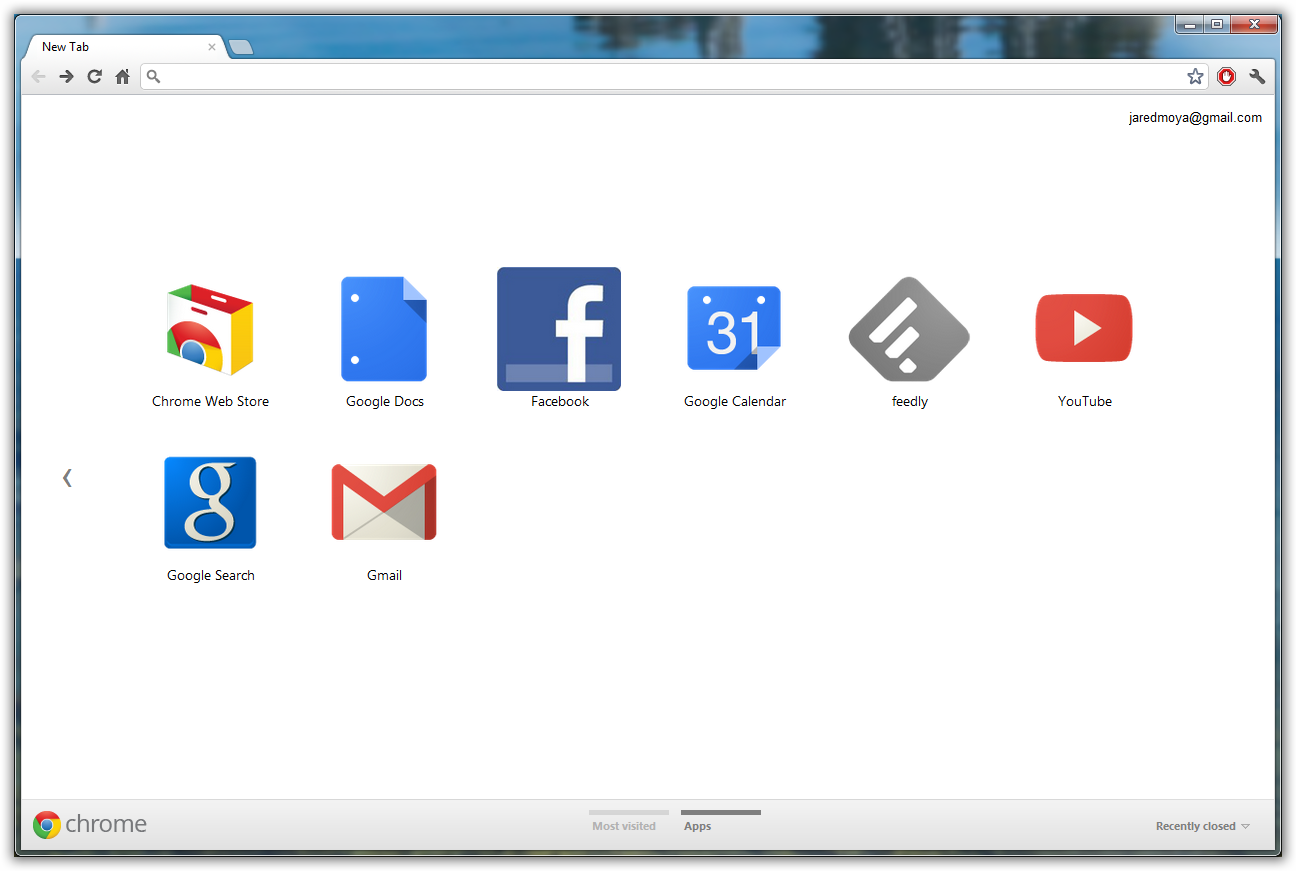
Task: Launch the Google Docs app icon
Action: (384, 329)
